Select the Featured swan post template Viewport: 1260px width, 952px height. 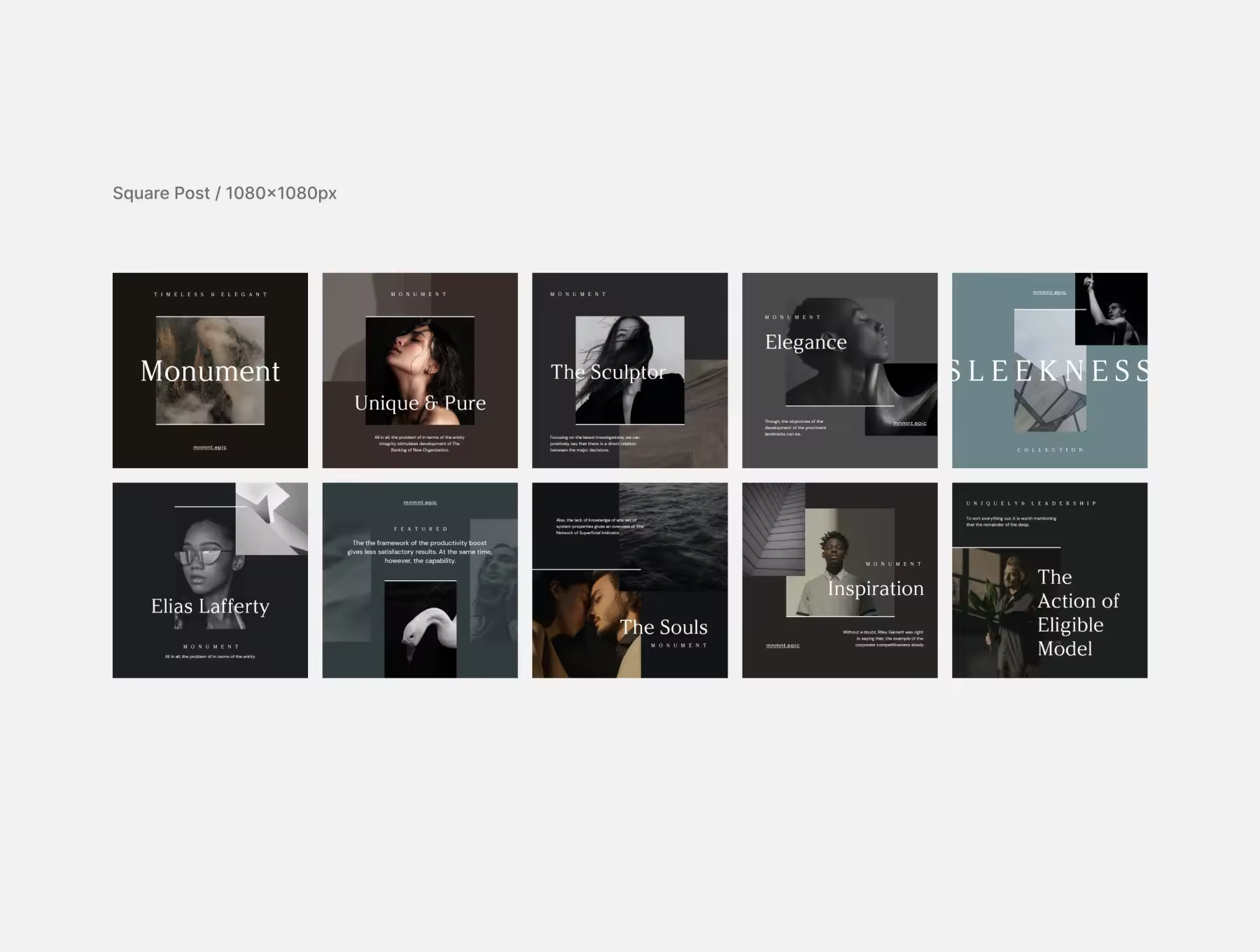420,580
